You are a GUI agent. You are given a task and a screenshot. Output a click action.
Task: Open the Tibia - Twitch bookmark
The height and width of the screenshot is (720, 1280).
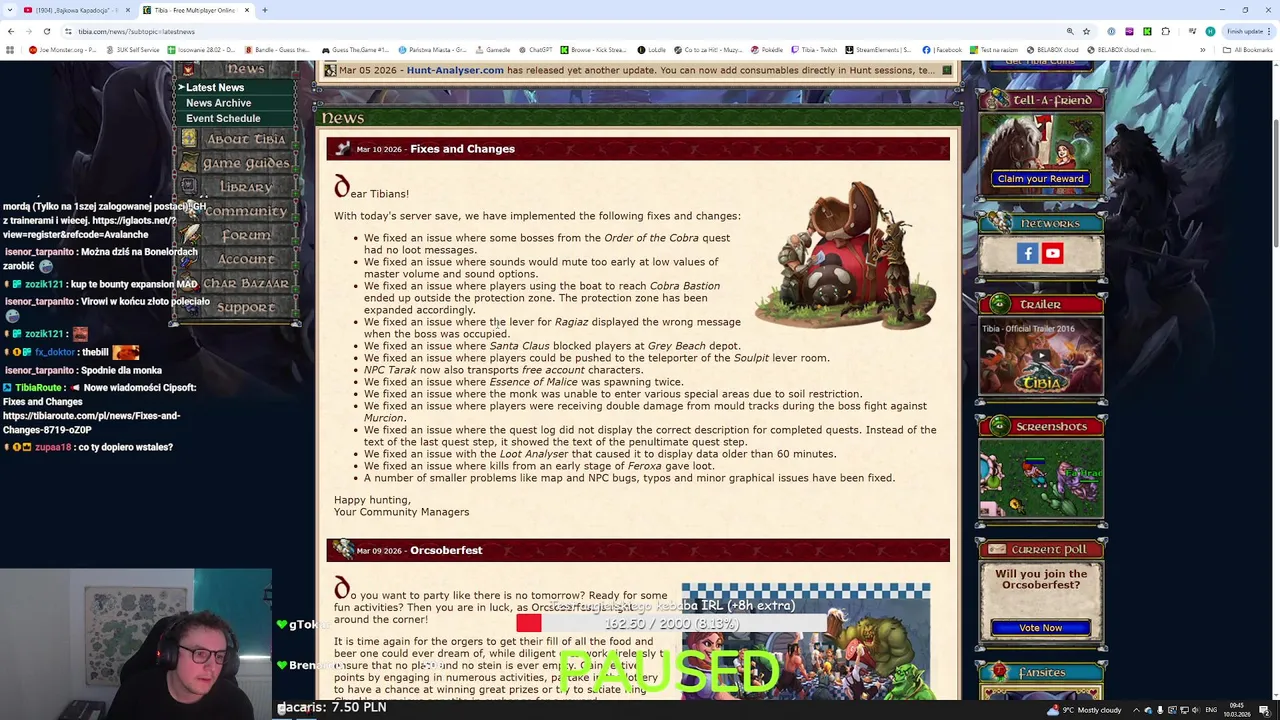[x=814, y=50]
